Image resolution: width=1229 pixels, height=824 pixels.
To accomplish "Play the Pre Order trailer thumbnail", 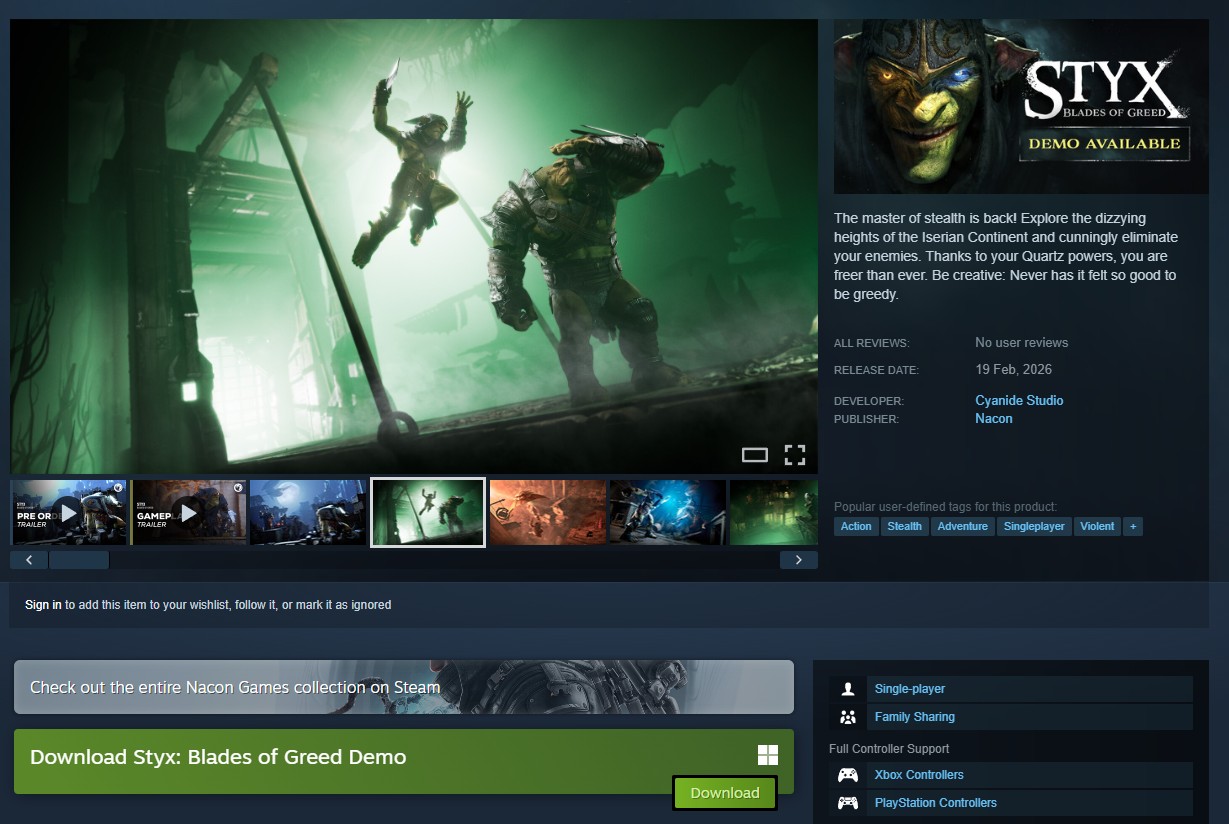I will (x=69, y=512).
